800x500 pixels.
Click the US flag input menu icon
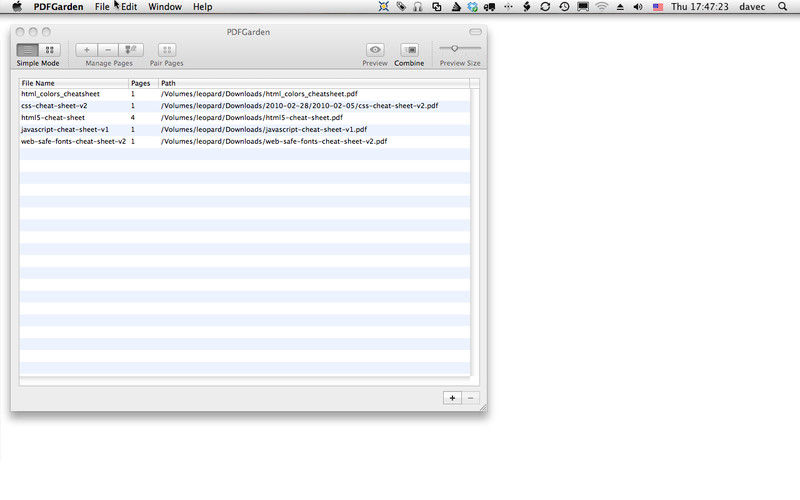658,7
